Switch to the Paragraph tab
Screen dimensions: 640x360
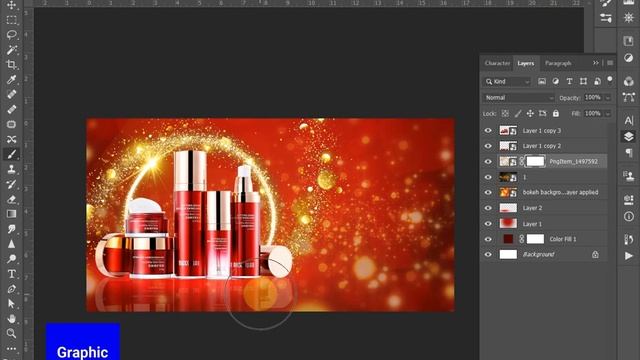pos(558,63)
